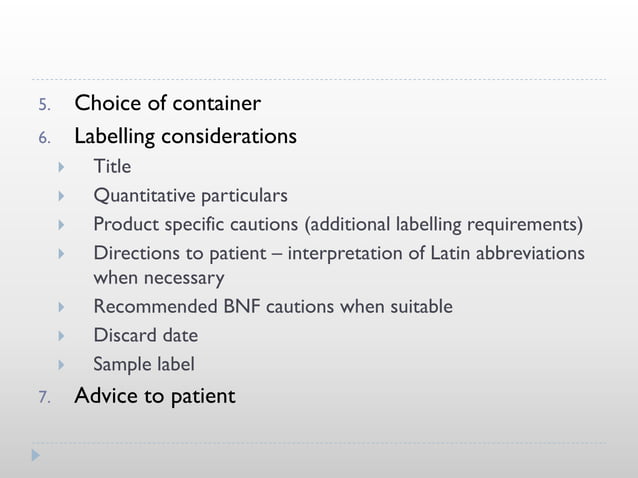The image size is (638, 478).
Task: Click the arrow bullet beside 'Directions to patient'
Action: point(61,253)
